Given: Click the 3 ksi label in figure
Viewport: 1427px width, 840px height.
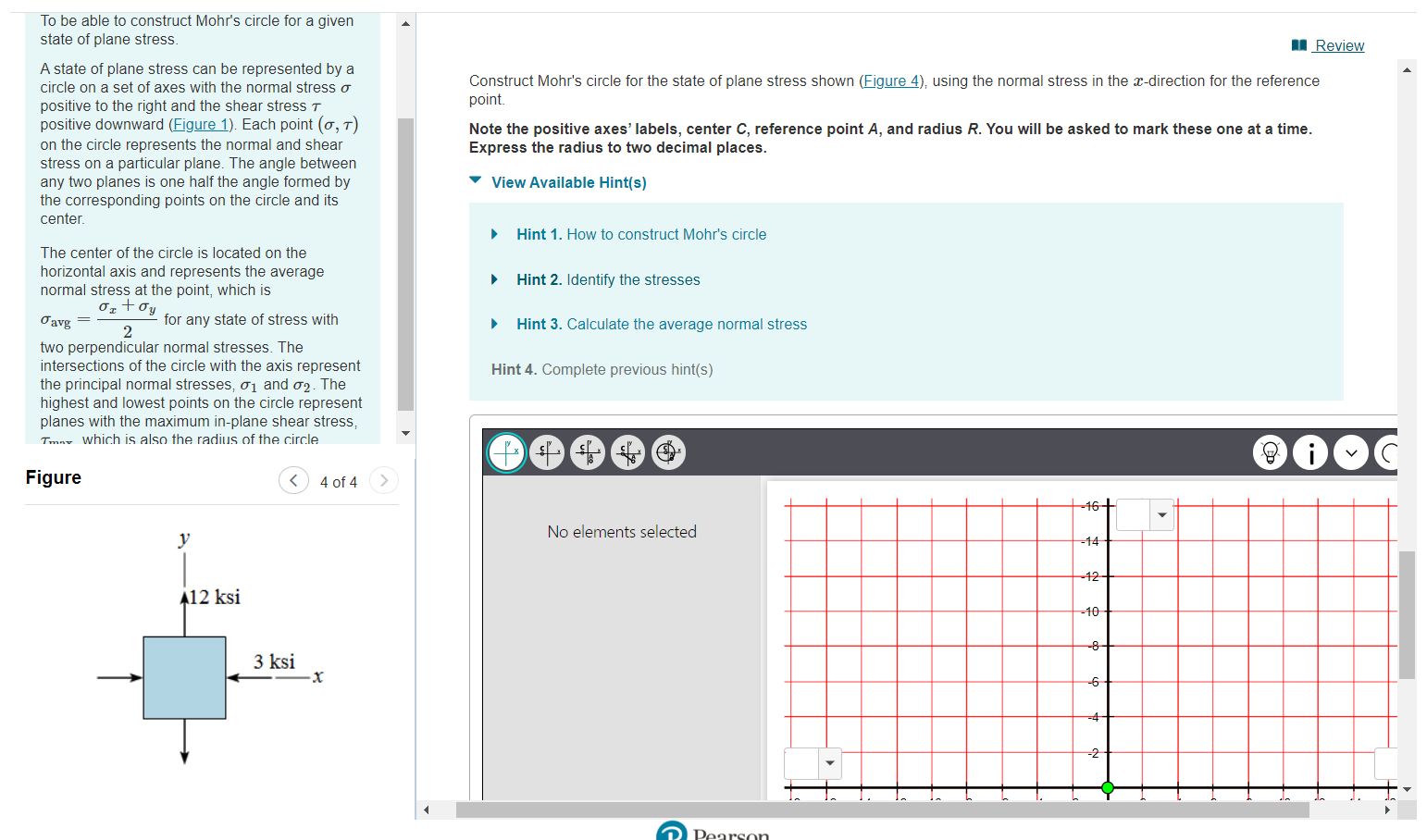Looking at the screenshot, I should click(x=274, y=661).
